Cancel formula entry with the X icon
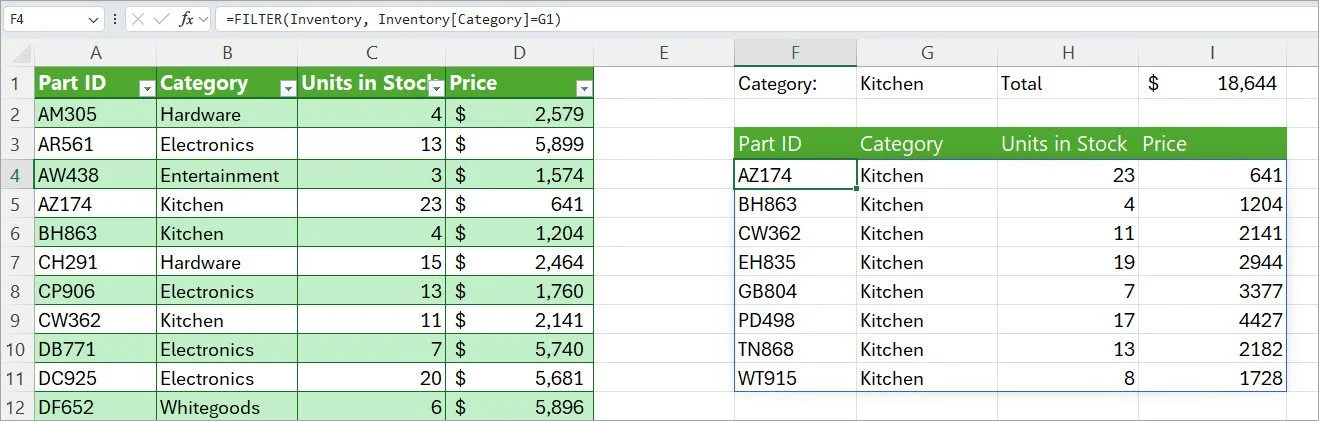The width and height of the screenshot is (1319, 421). coord(138,19)
